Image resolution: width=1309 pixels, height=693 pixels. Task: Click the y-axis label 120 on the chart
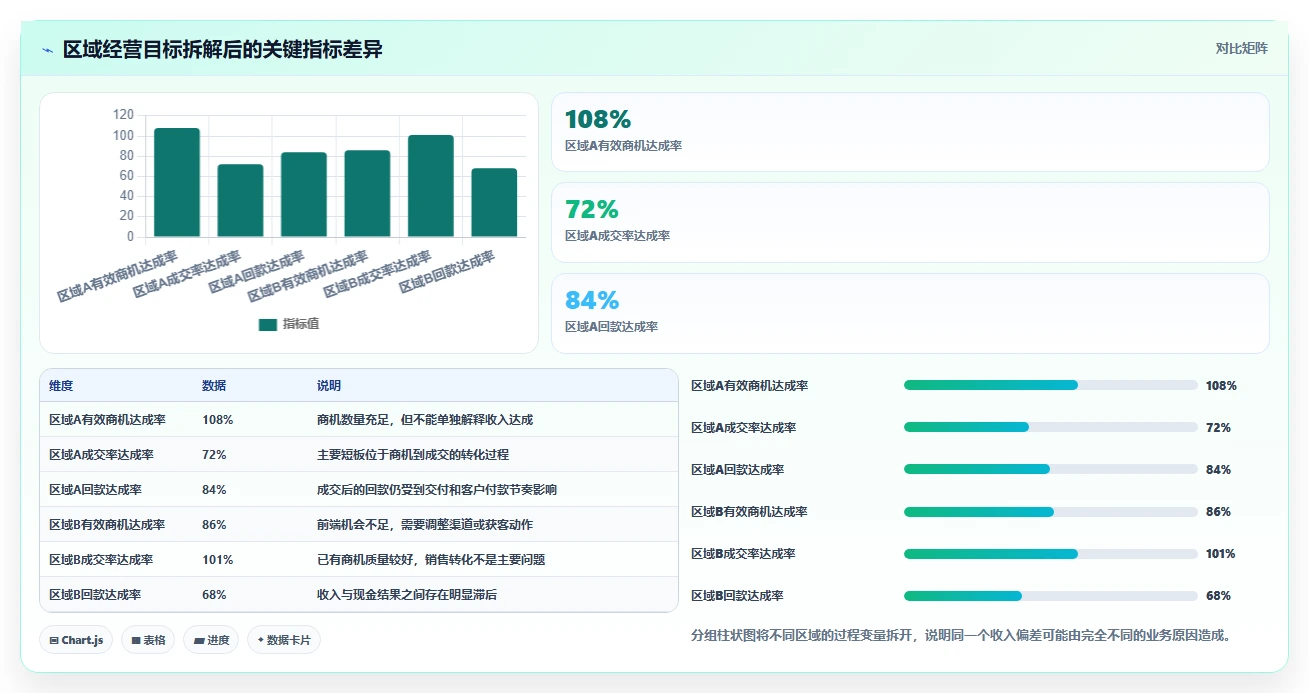(x=123, y=115)
